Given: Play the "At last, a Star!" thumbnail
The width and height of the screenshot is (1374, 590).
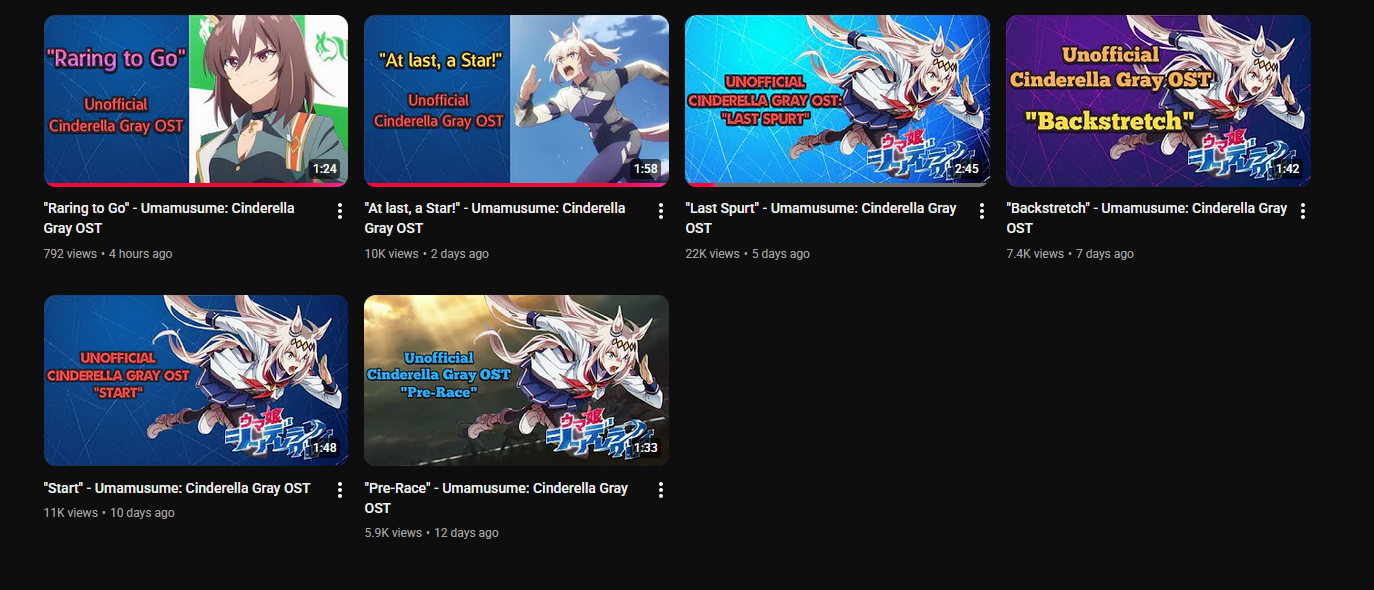Looking at the screenshot, I should pyautogui.click(x=517, y=100).
